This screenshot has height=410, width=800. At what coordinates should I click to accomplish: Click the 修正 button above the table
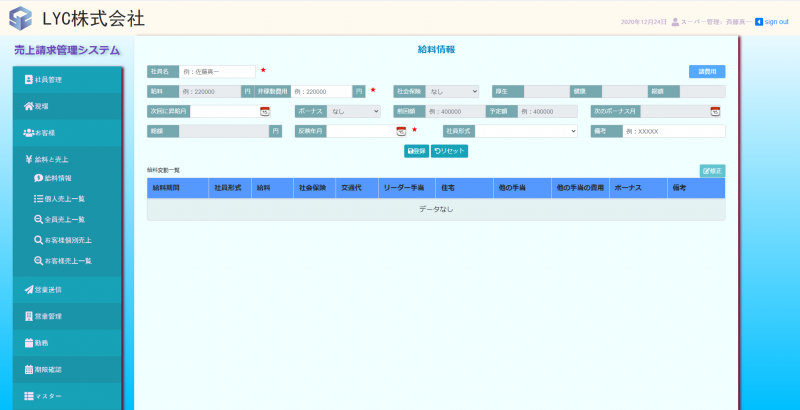pyautogui.click(x=712, y=171)
